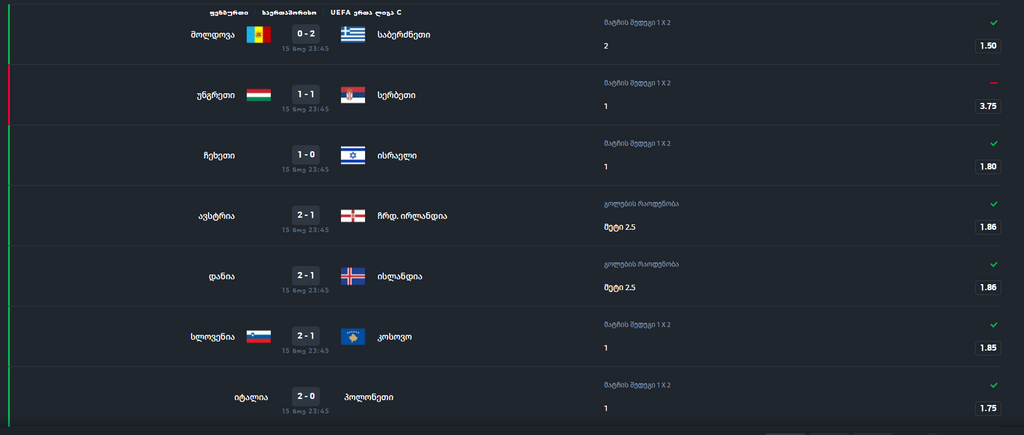
Task: Click the Slovenia flag icon
Action: click(x=259, y=337)
